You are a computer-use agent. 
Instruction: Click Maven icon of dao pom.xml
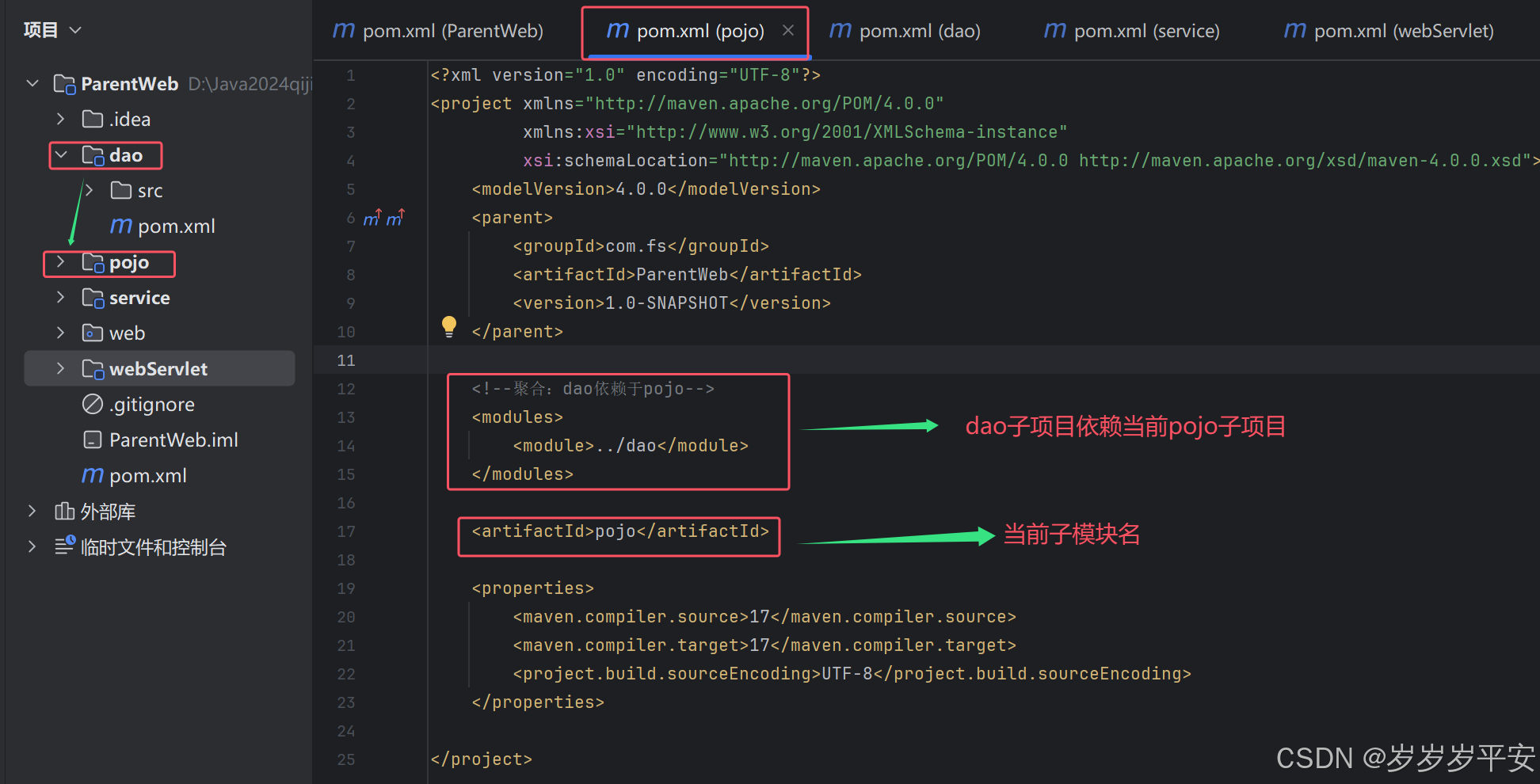point(121,226)
